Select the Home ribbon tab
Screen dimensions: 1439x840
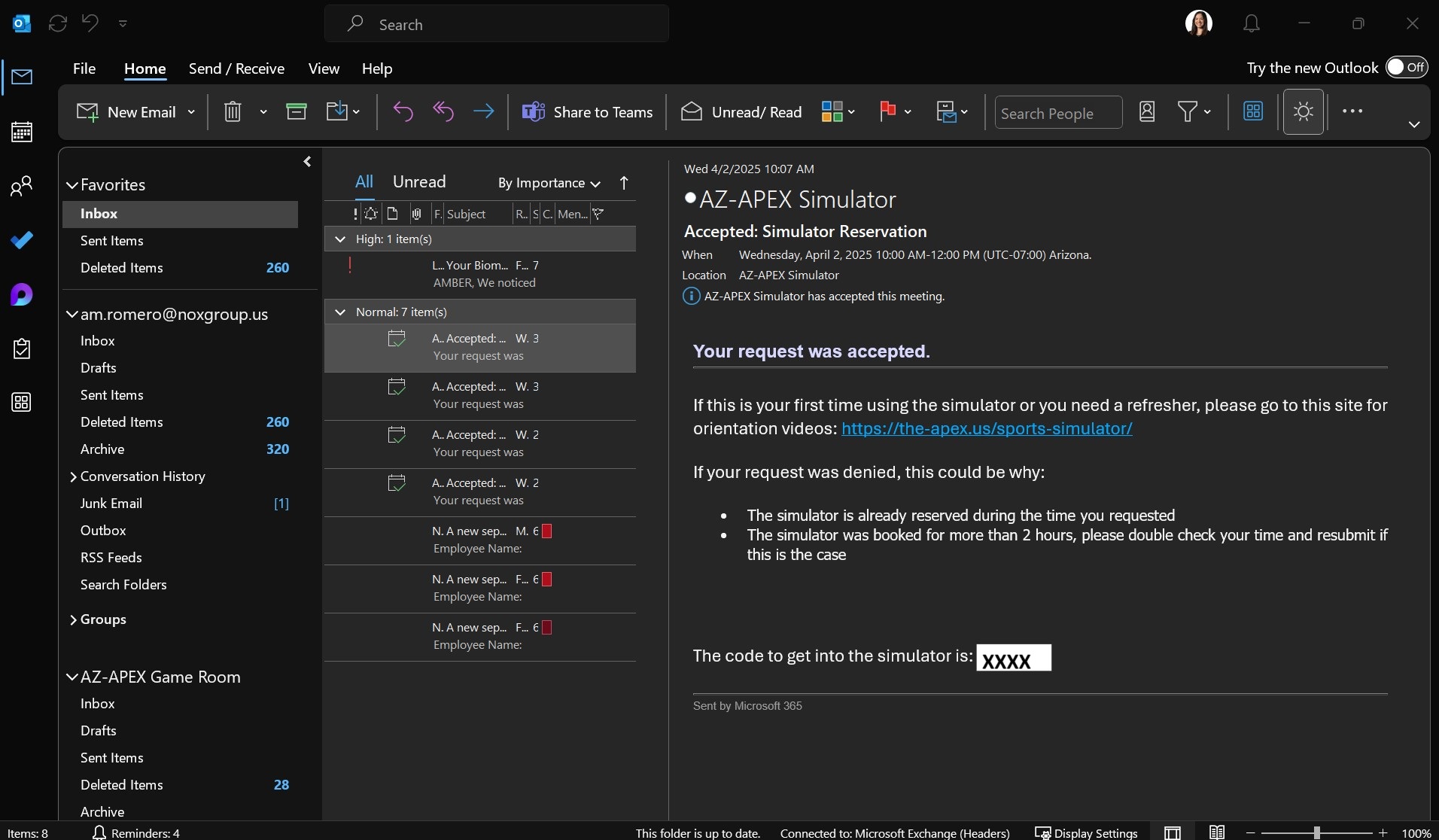tap(145, 68)
